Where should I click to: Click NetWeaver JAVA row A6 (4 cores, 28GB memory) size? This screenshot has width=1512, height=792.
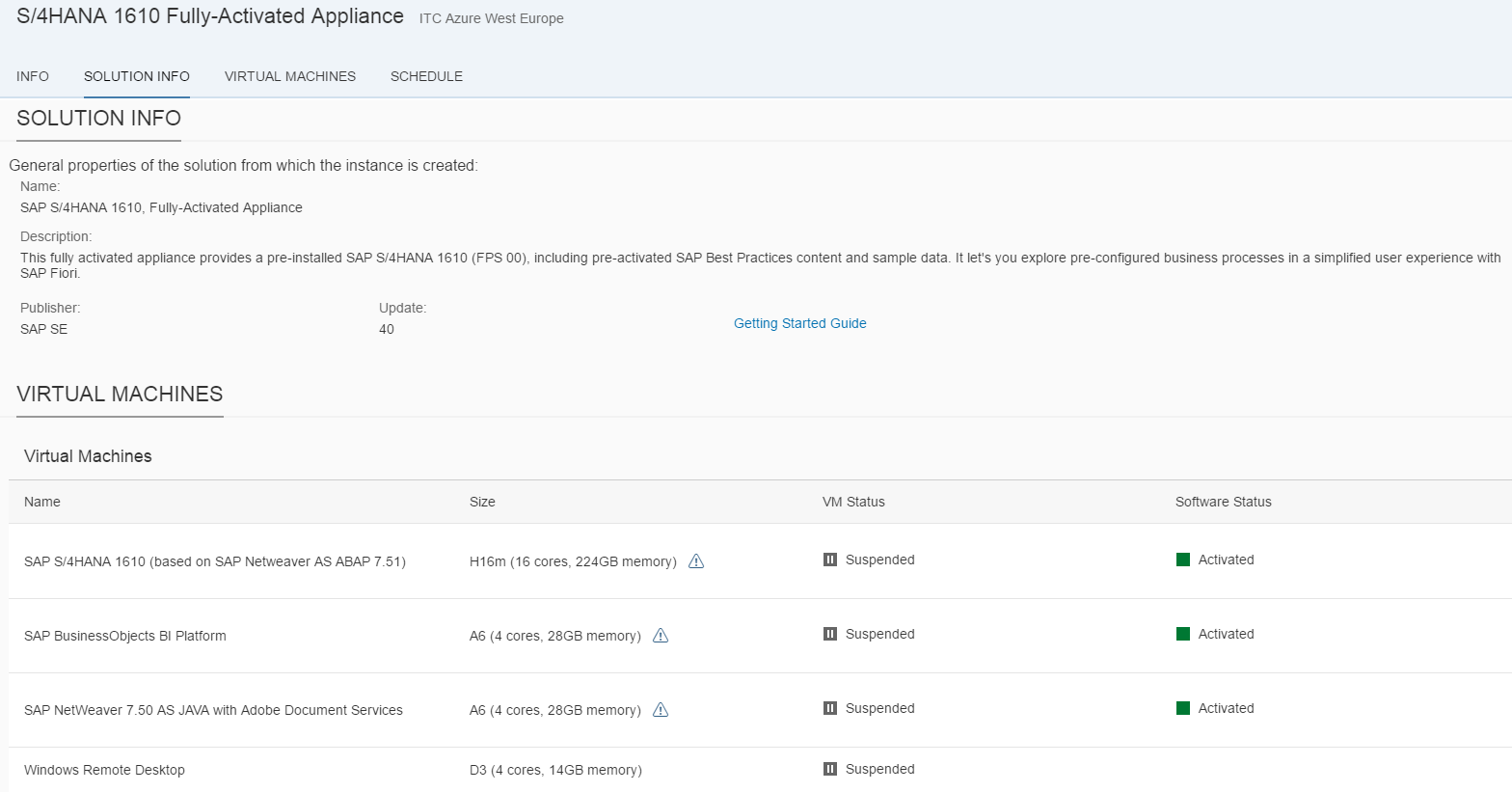pos(555,710)
